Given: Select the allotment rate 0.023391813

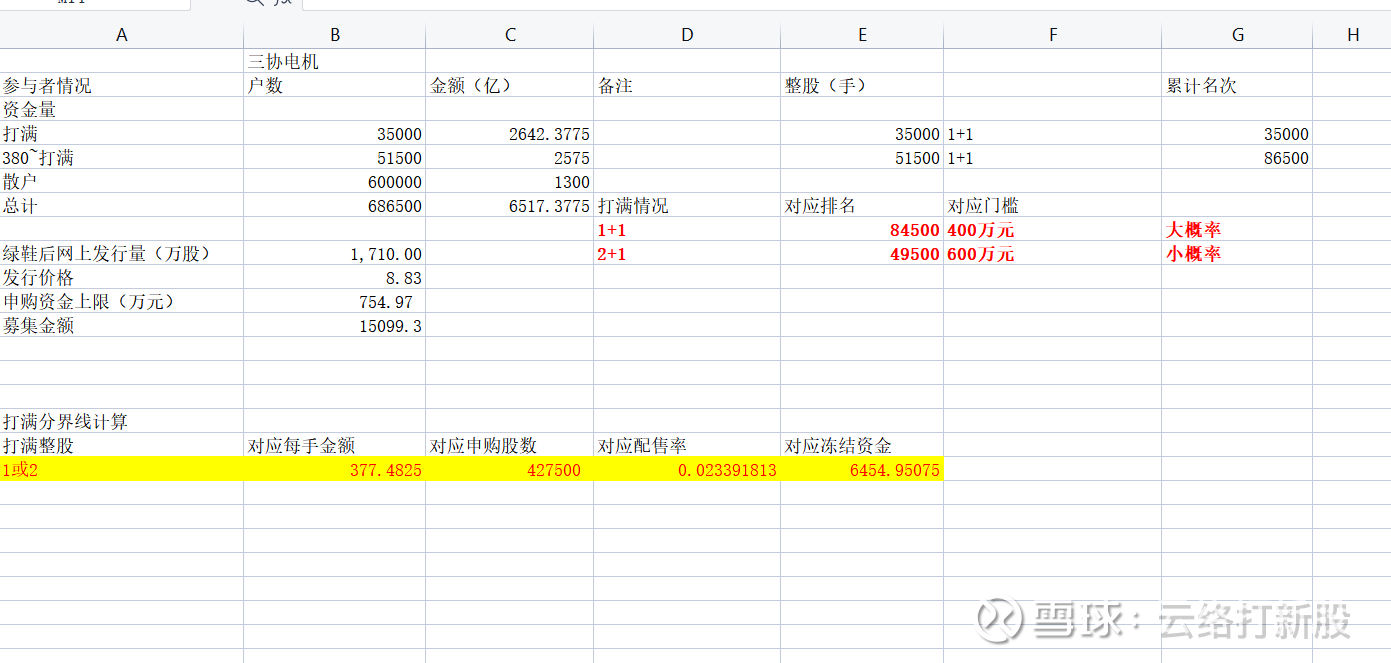Looking at the screenshot, I should coord(687,469).
